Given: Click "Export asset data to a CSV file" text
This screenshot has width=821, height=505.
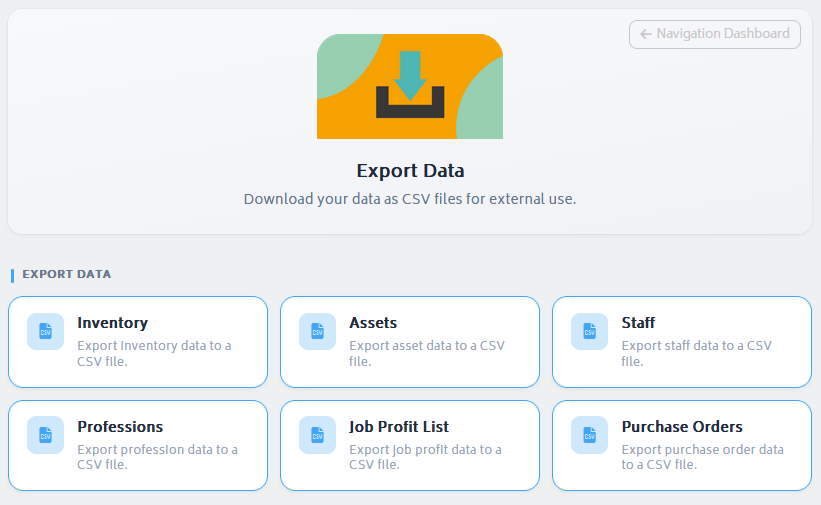Looking at the screenshot, I should pyautogui.click(x=426, y=353).
